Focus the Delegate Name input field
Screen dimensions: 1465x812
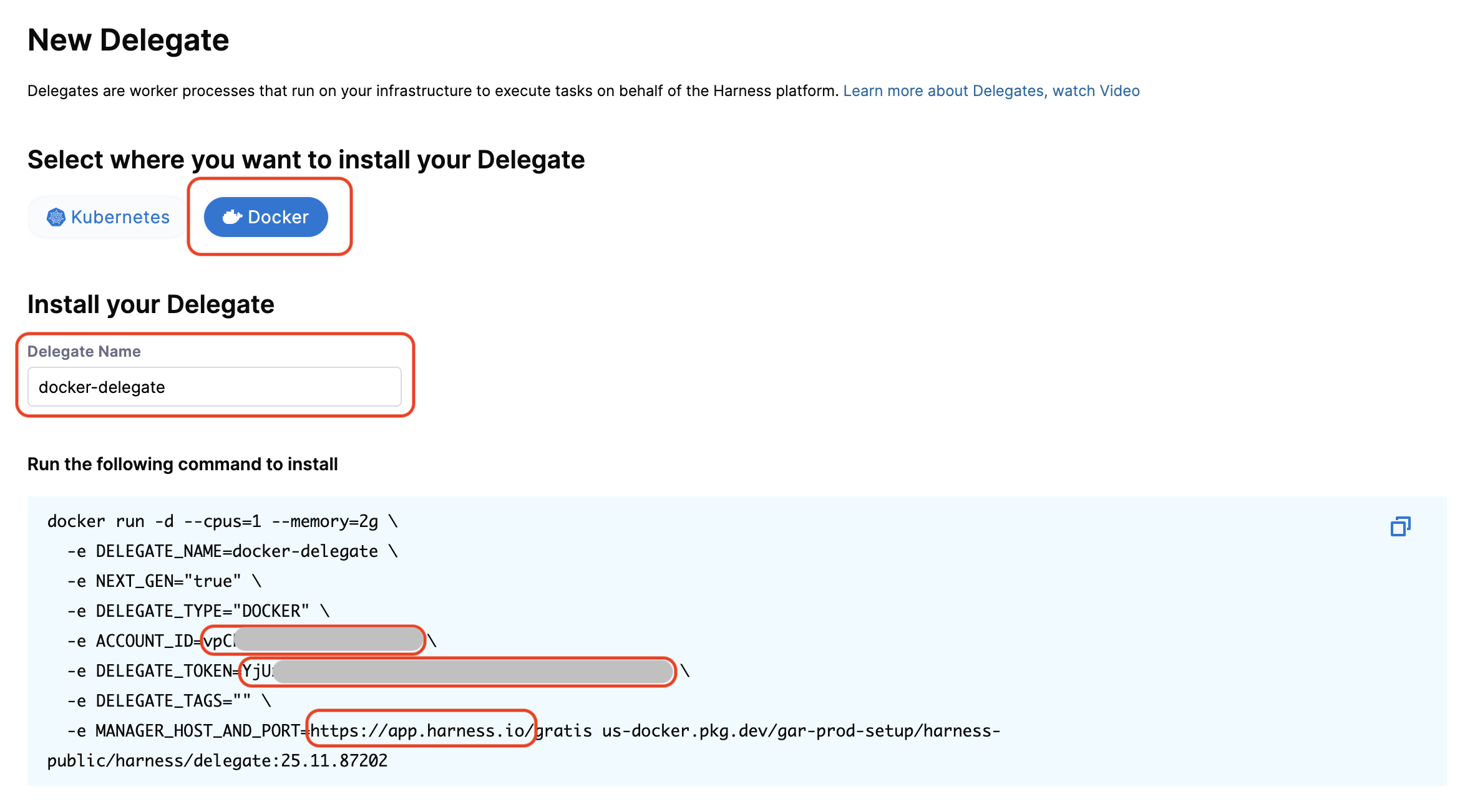coord(214,387)
